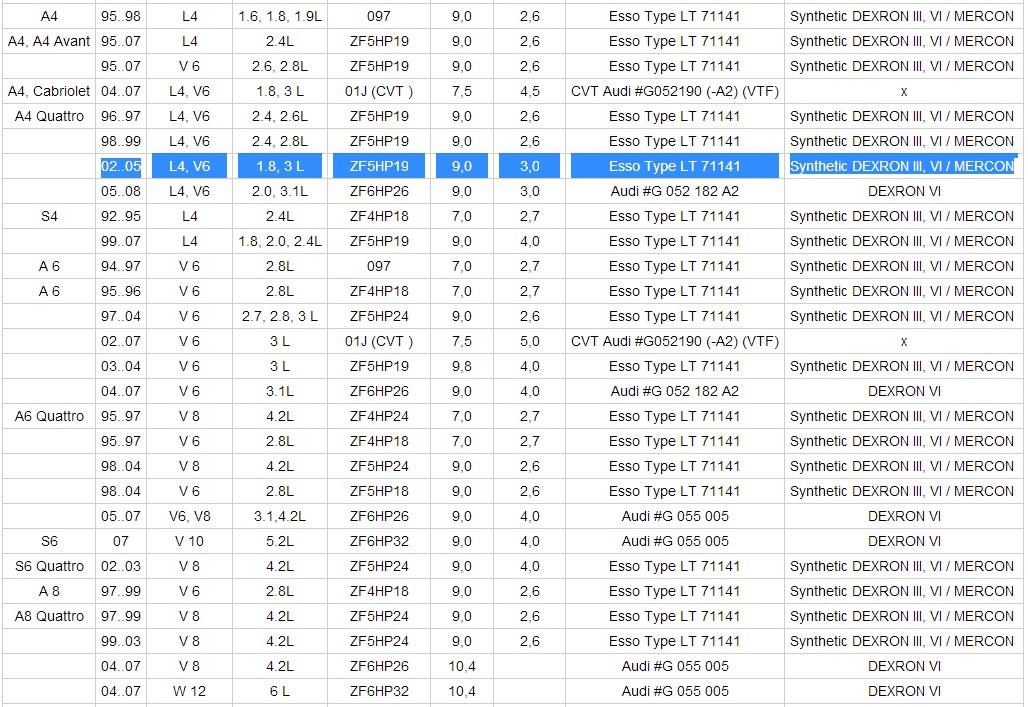Click the 2.4, 2.8L displacement cell

(280, 141)
